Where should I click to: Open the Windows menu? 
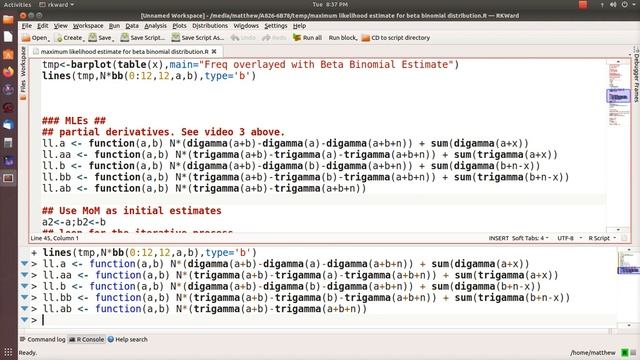click(x=246, y=26)
